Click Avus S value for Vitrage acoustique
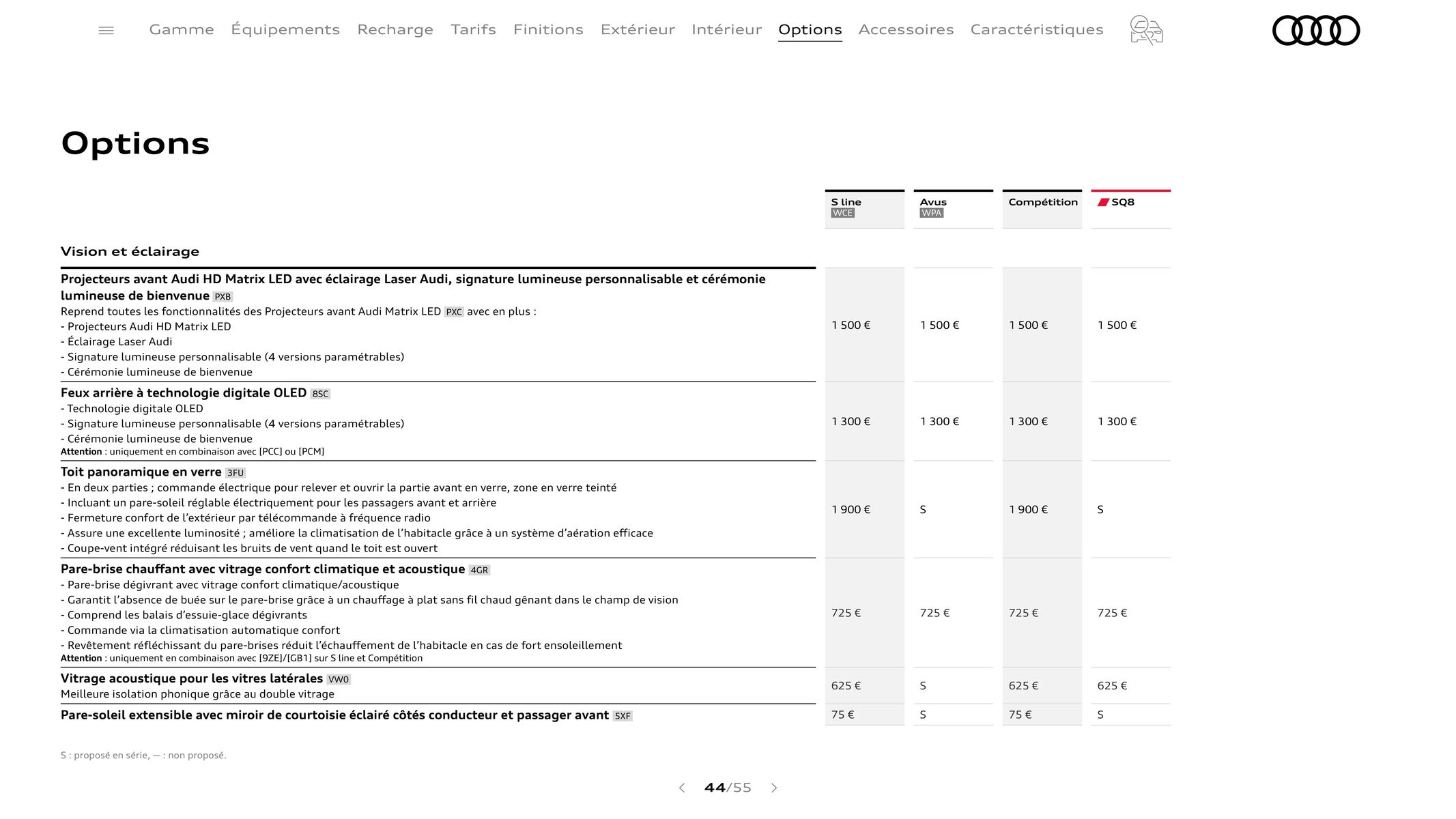The image size is (1456, 819). pyautogui.click(x=923, y=686)
